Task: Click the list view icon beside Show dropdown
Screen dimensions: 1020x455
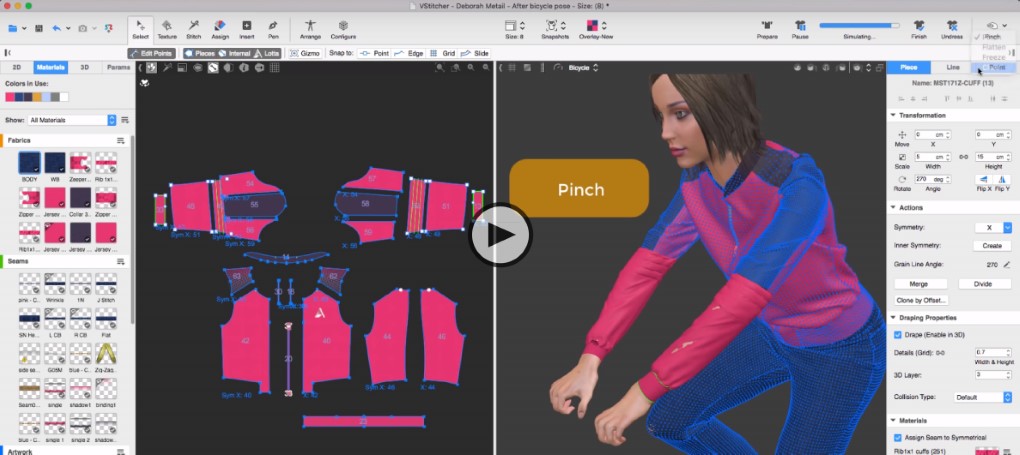Action: pos(125,120)
